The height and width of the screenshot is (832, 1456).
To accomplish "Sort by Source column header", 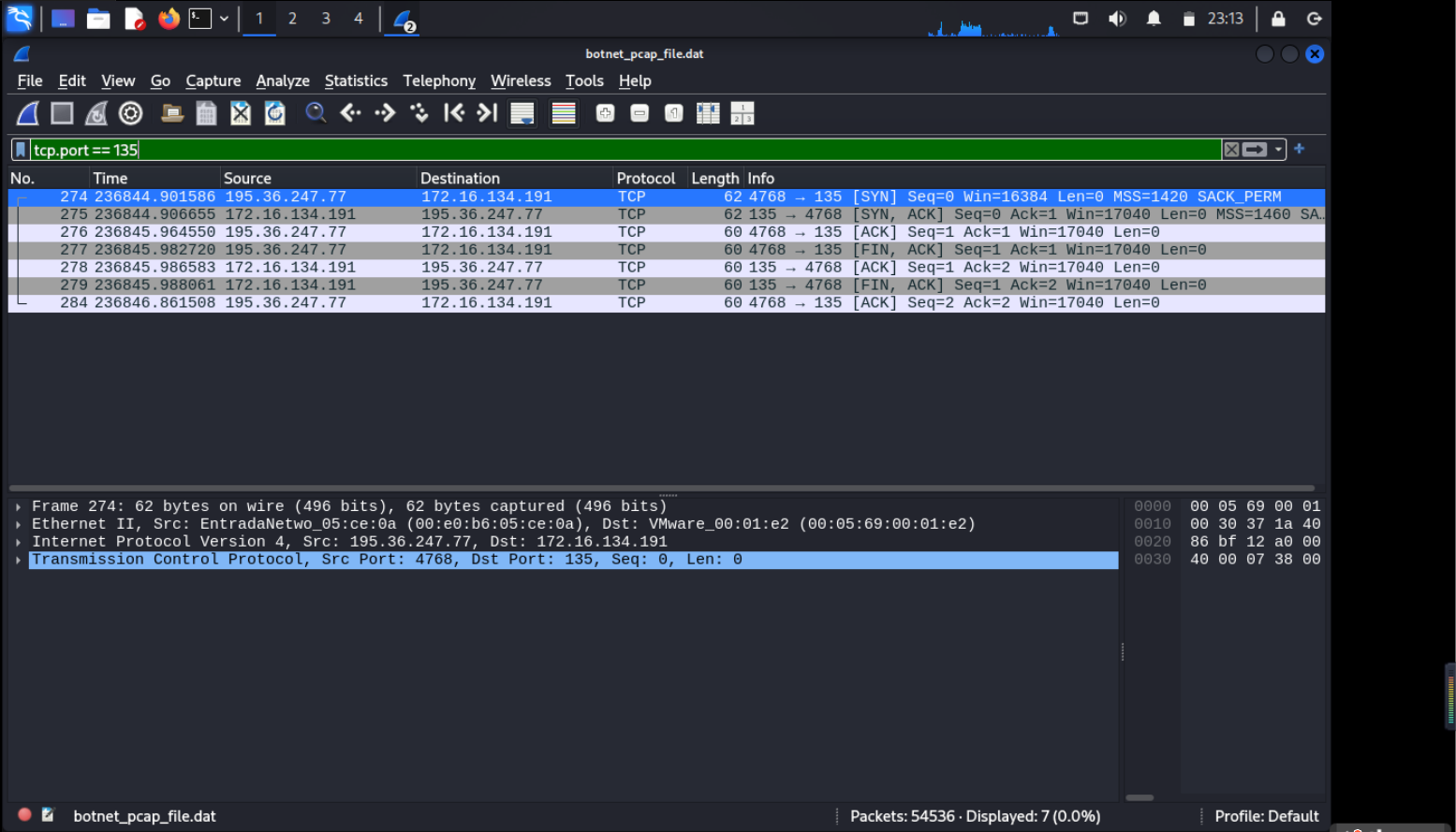I will coord(318,178).
